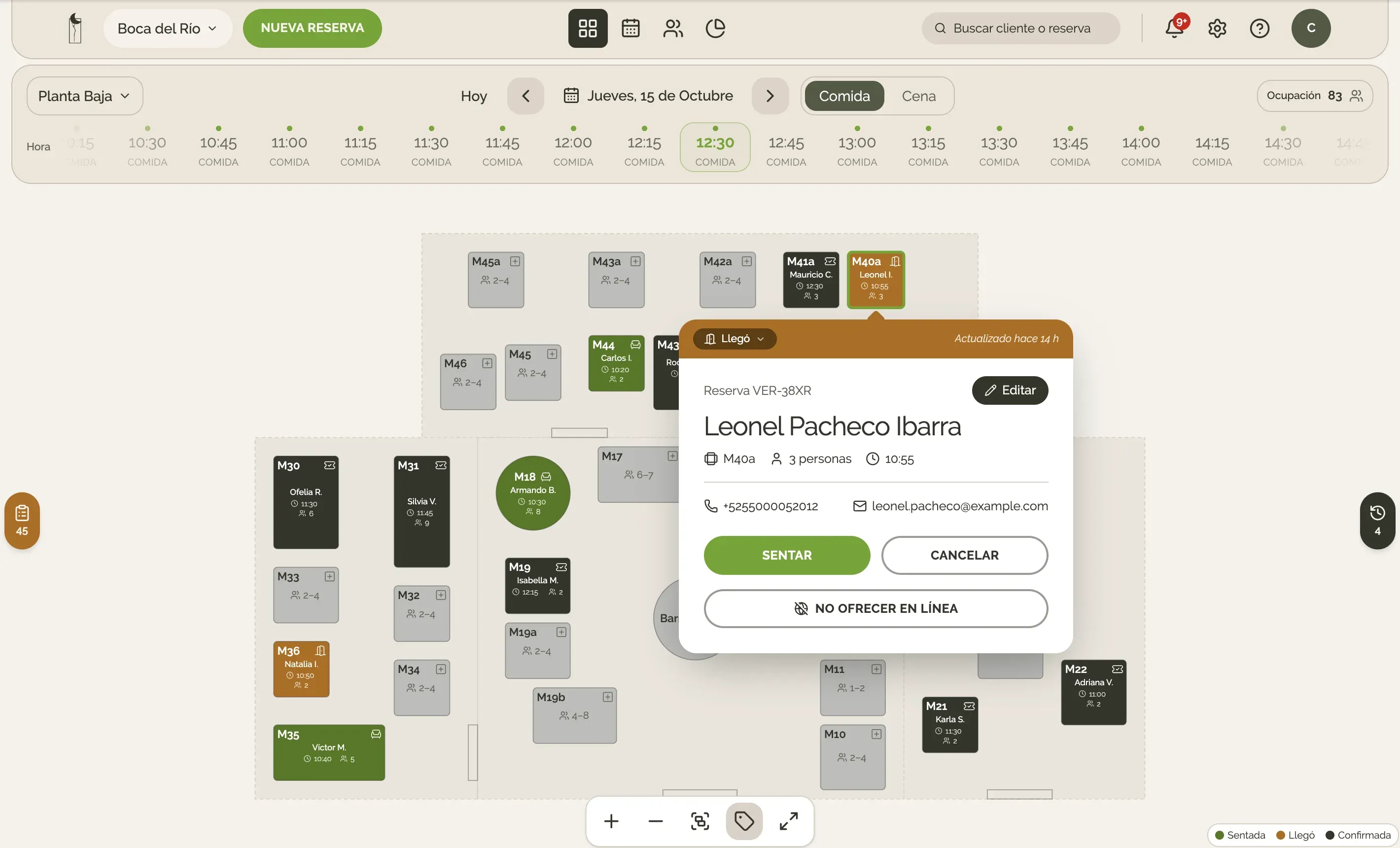Select the 12:30 COMIDA time slot
The width and height of the screenshot is (1400, 848).
point(715,147)
